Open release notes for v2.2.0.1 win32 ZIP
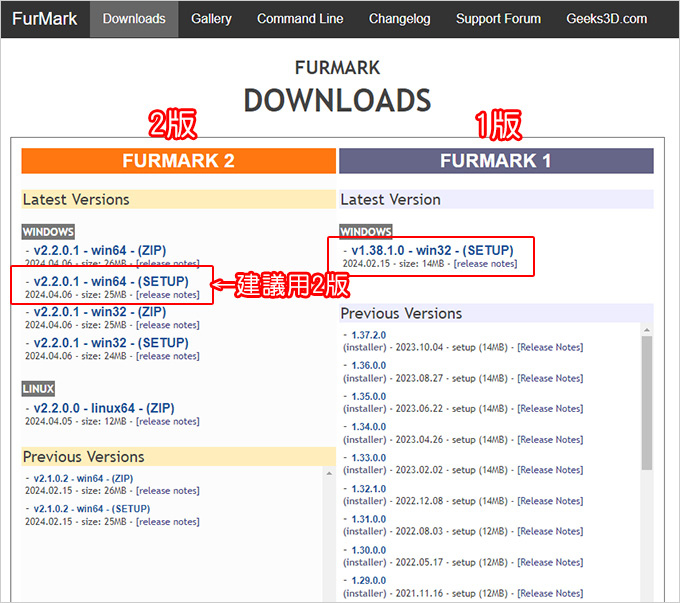Image resolution: width=680 pixels, height=603 pixels. tap(168, 325)
